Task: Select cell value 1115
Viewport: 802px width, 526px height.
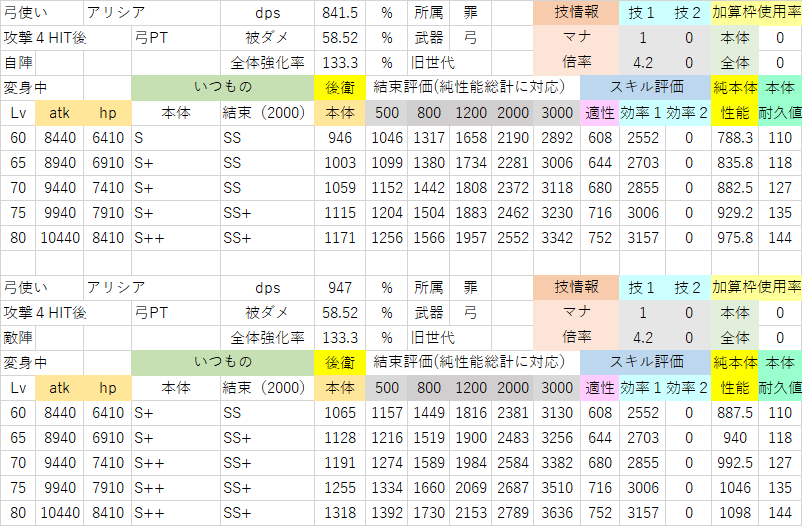Action: pos(340,213)
